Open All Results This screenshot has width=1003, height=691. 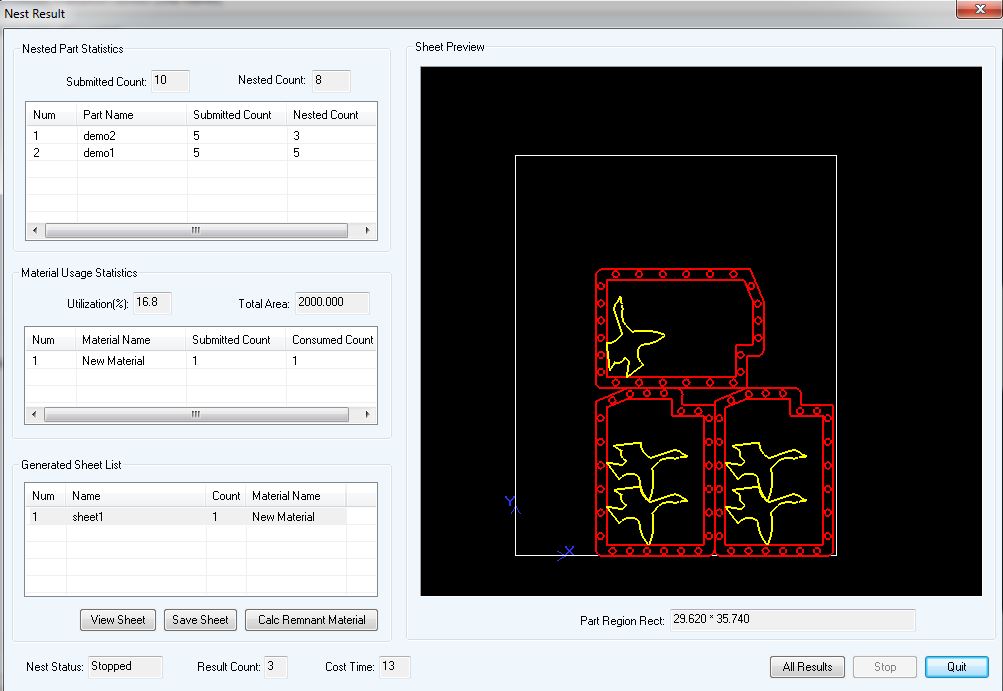click(807, 667)
